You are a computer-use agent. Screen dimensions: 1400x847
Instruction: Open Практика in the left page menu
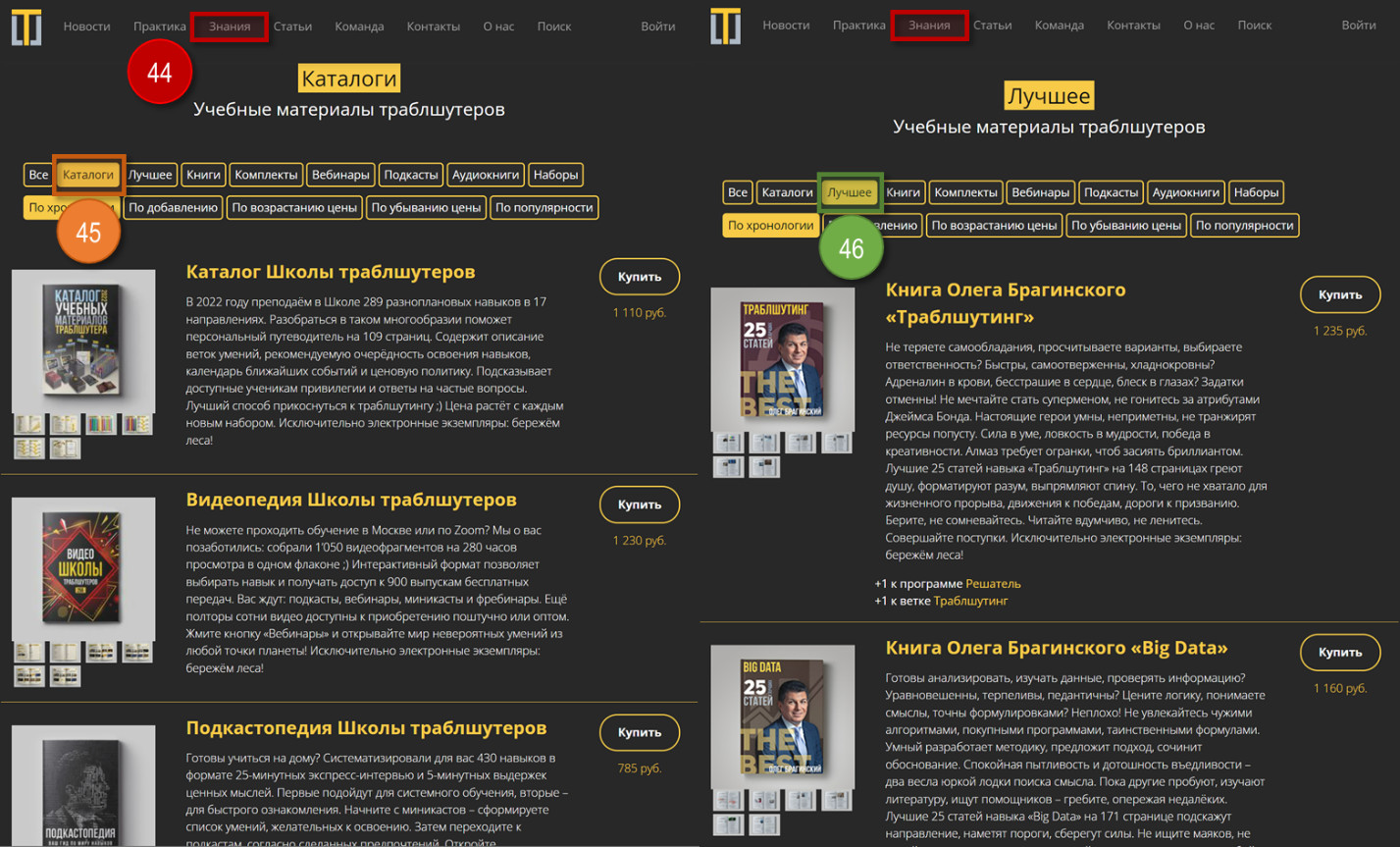pyautogui.click(x=160, y=26)
